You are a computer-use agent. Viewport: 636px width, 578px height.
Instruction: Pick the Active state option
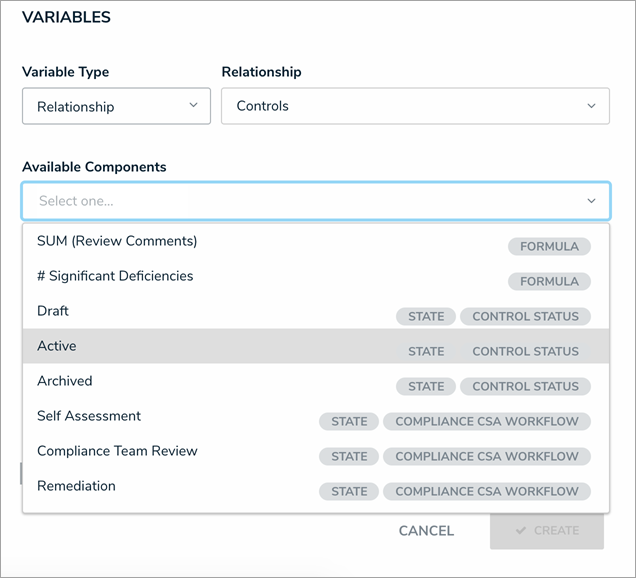click(57, 346)
